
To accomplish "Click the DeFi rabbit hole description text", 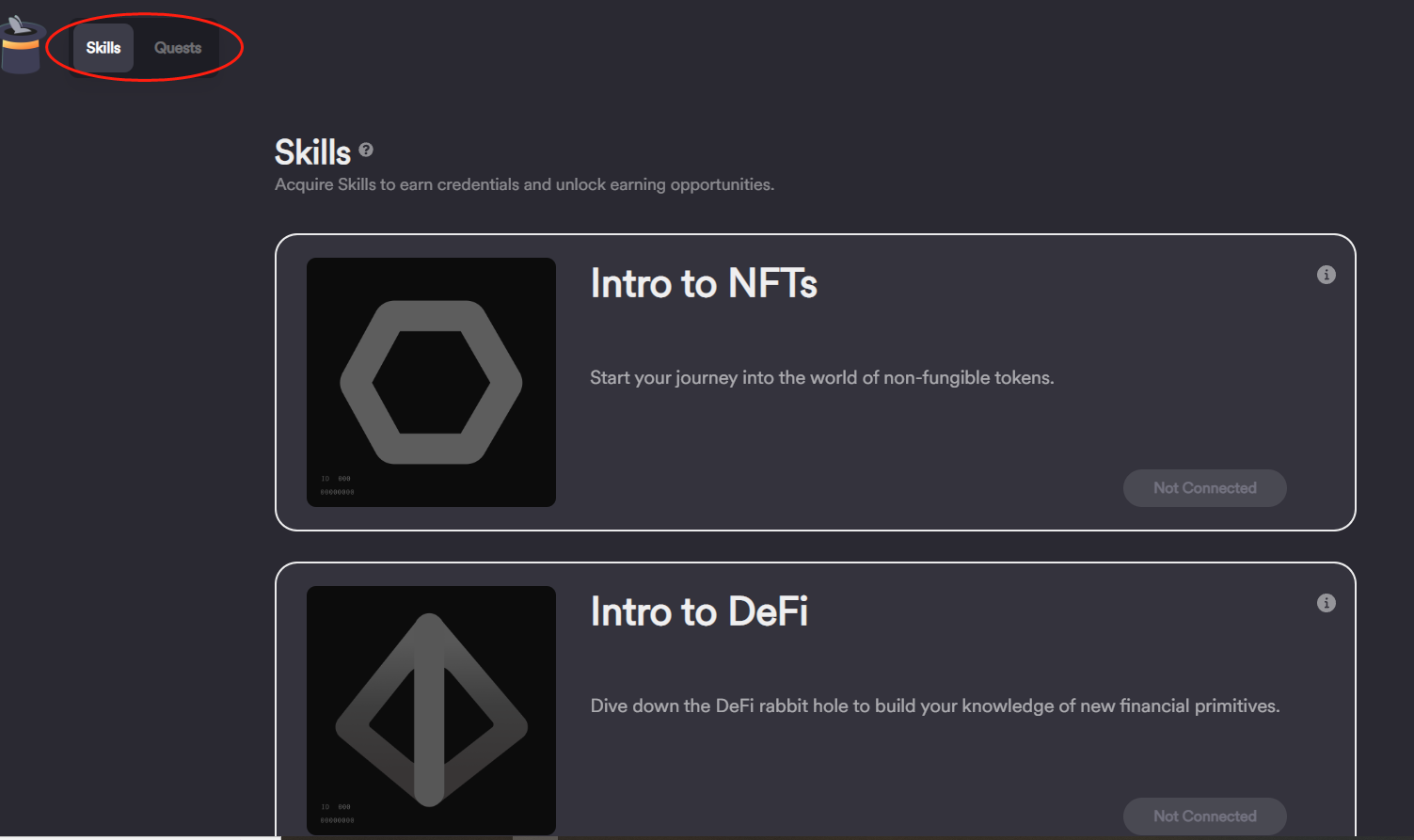I will tap(934, 705).
